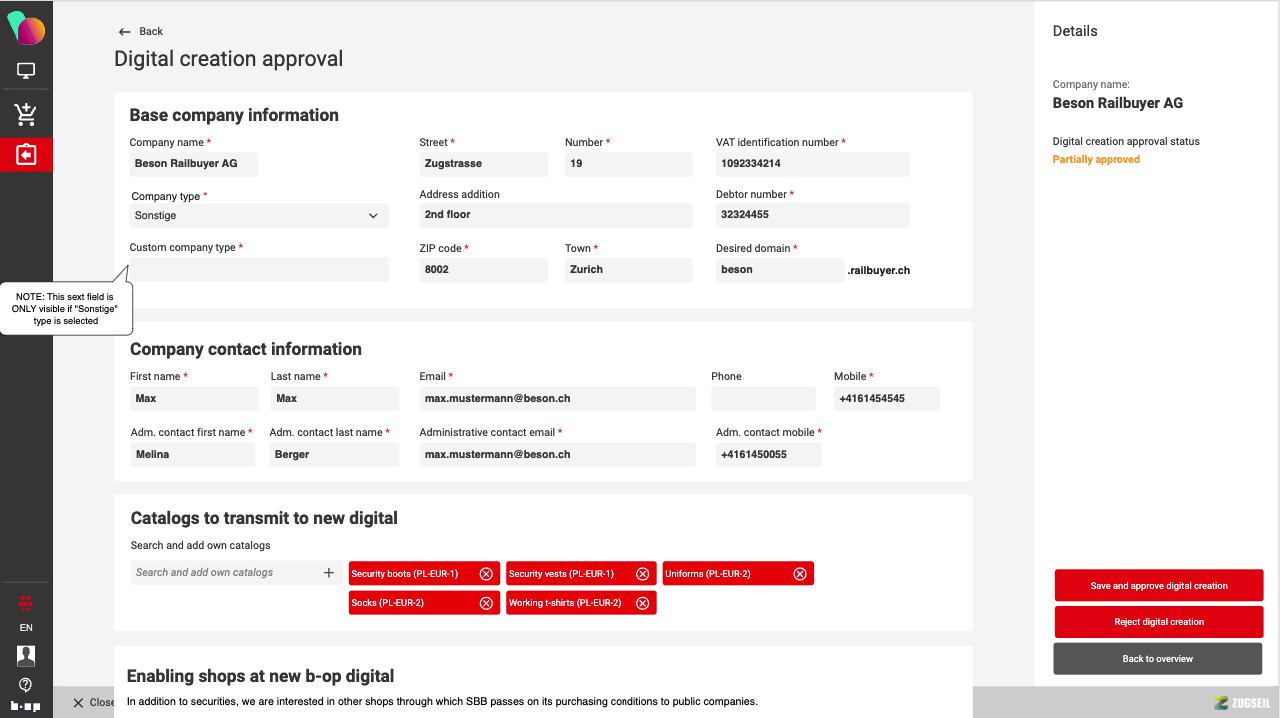
Task: Click the Custom company type field
Action: [x=259, y=269]
